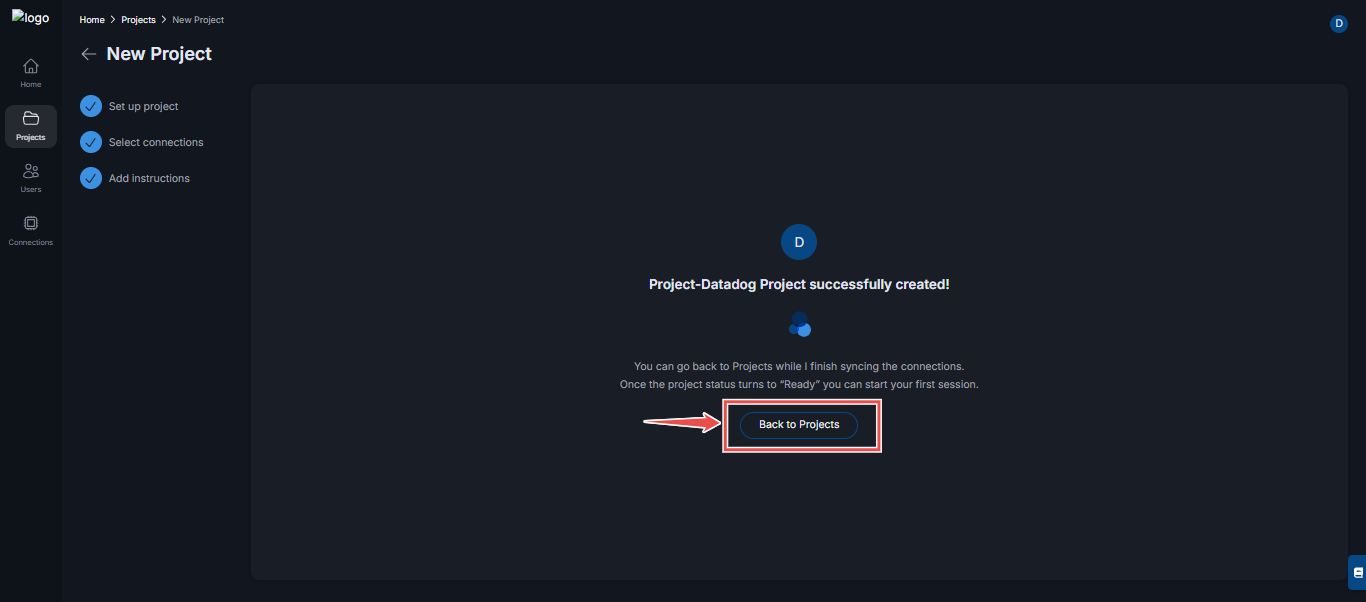1366x602 pixels.
Task: Click the Home breadcrumb link
Action: 92,20
